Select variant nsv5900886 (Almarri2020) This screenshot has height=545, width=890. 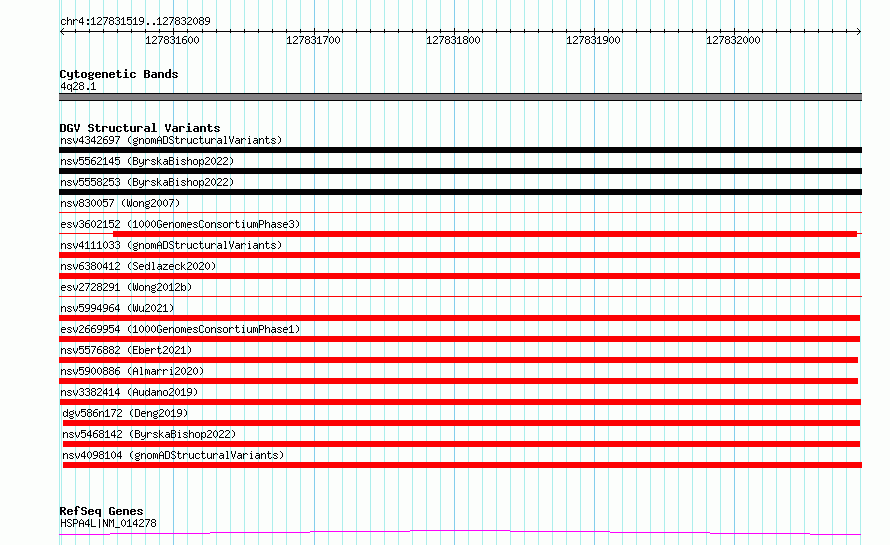point(132,371)
